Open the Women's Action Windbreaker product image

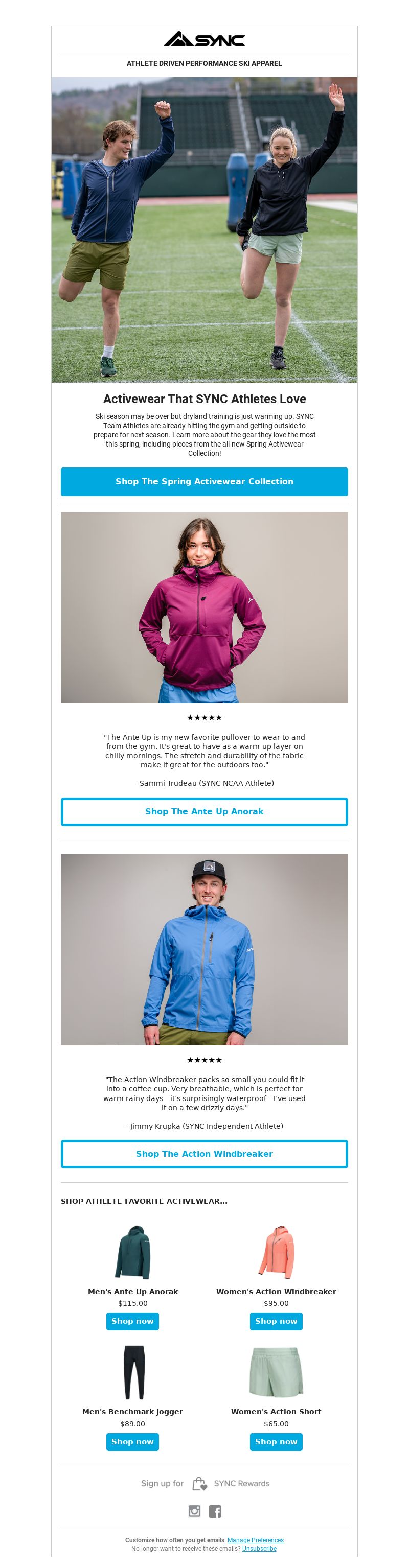(x=276, y=1252)
